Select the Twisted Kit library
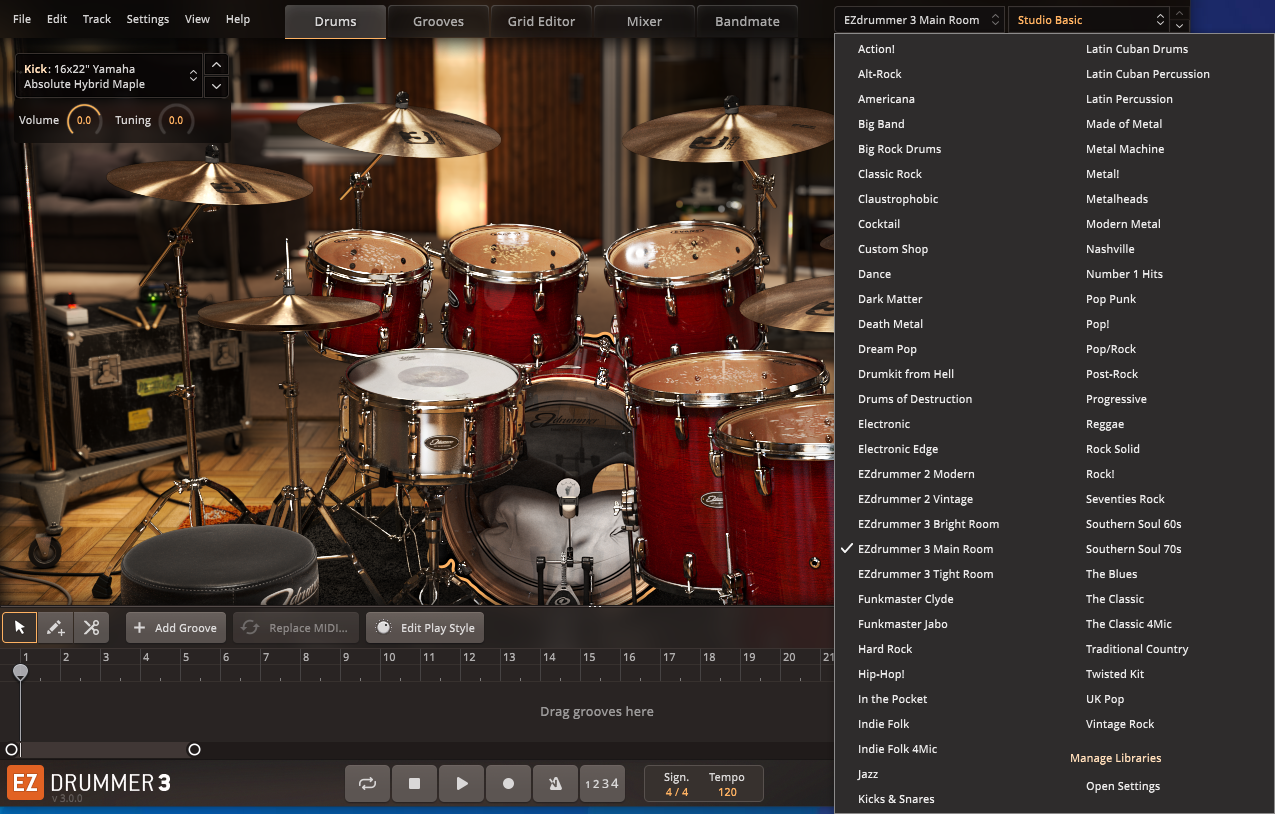Viewport: 1275px width, 814px height. [1115, 674]
